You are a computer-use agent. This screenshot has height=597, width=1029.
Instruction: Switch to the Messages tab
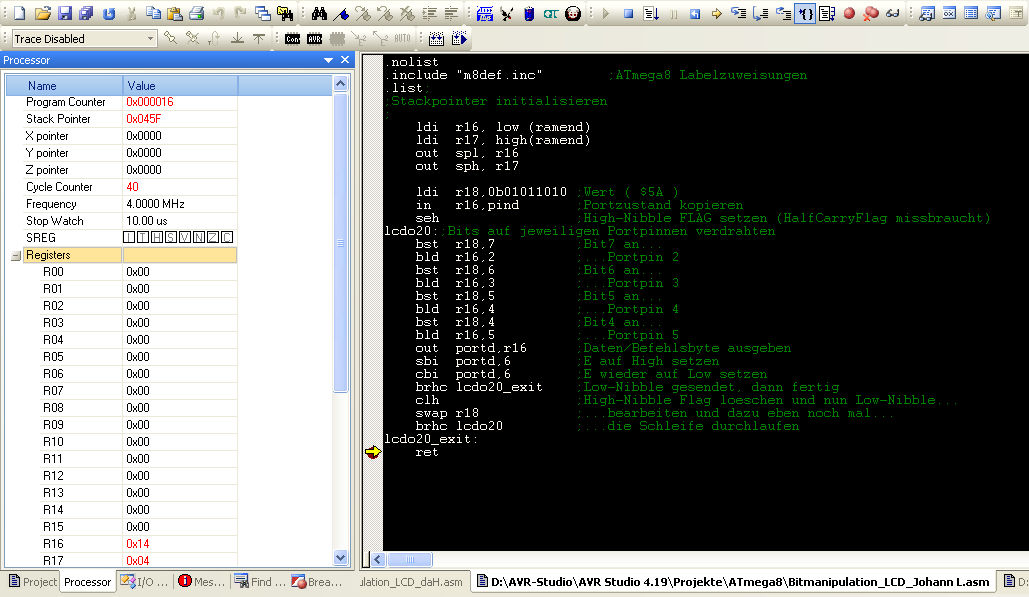pos(201,582)
